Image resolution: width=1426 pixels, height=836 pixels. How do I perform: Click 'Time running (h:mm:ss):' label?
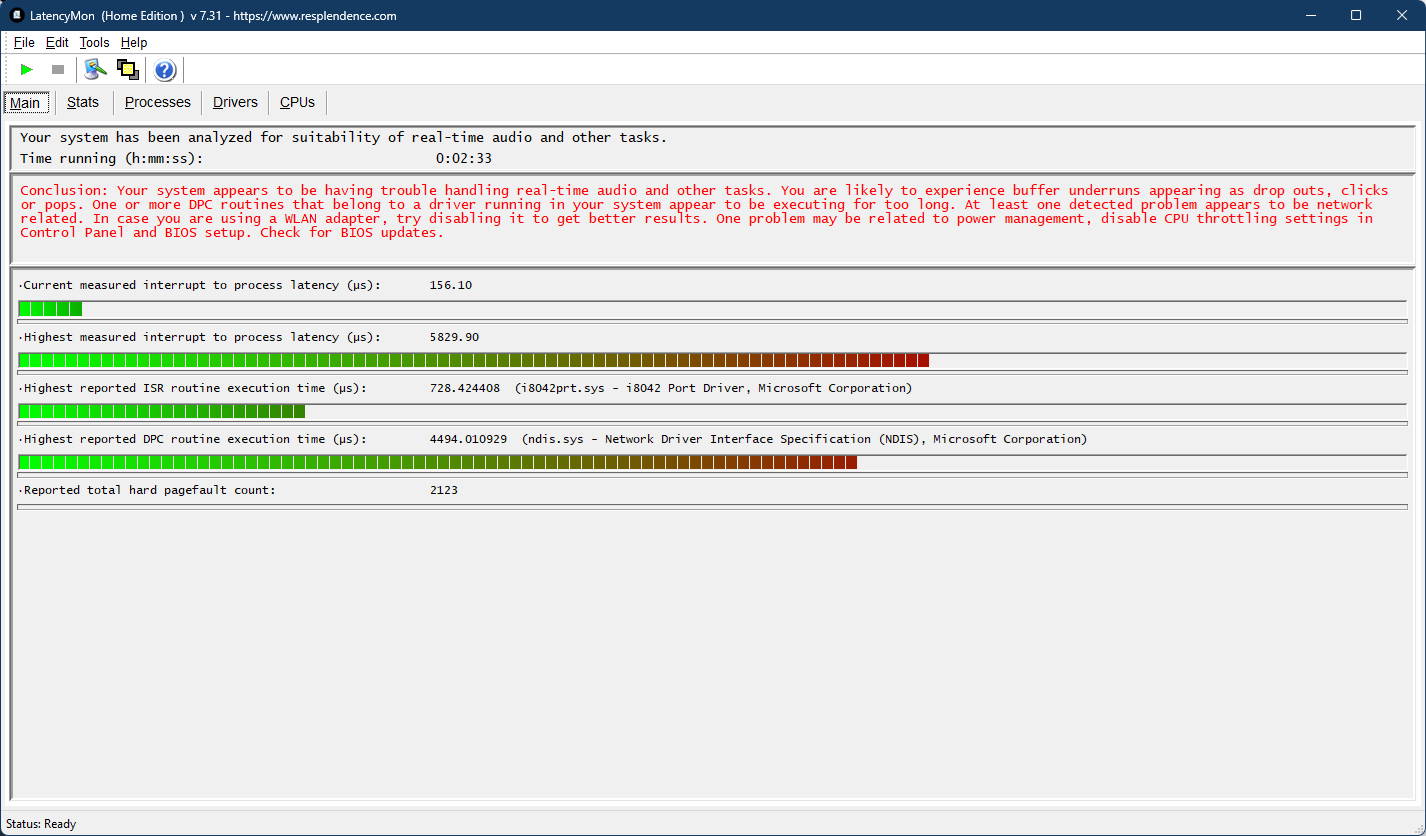click(x=111, y=158)
